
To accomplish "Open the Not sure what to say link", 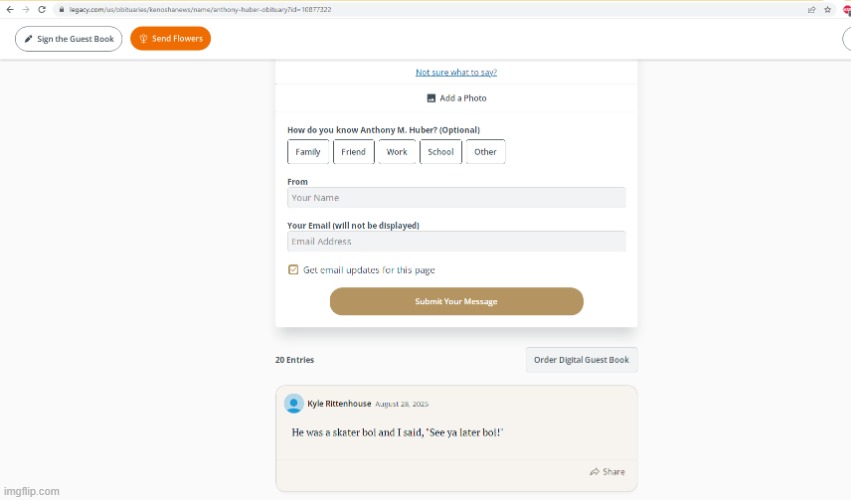I will 456,72.
